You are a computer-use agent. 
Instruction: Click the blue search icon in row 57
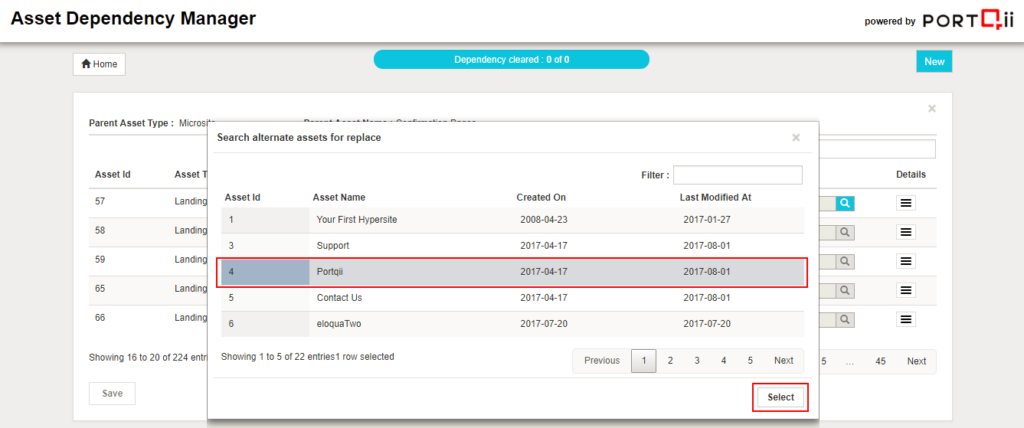pyautogui.click(x=845, y=203)
